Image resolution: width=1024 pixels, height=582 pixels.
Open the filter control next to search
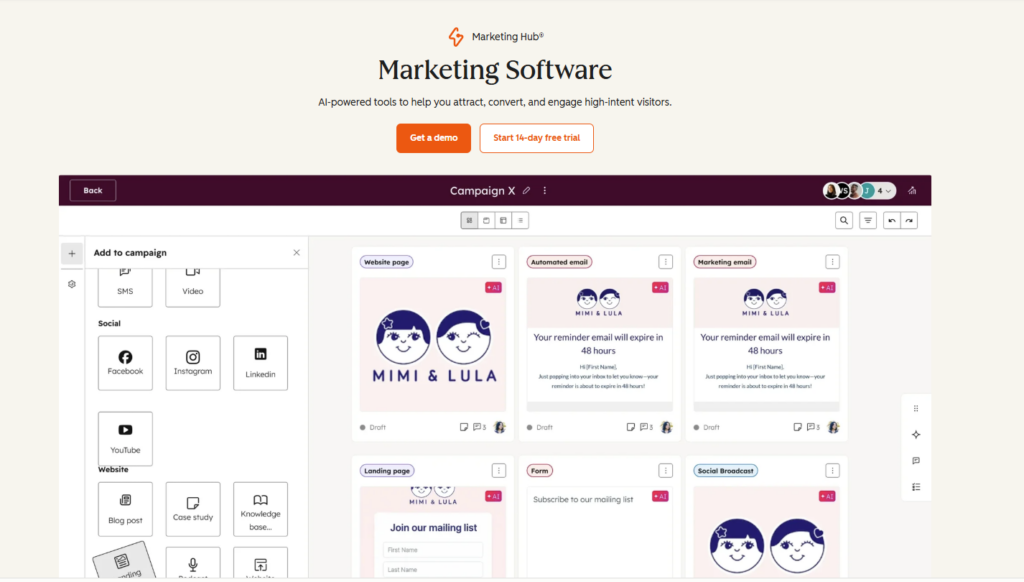pyautogui.click(x=867, y=219)
